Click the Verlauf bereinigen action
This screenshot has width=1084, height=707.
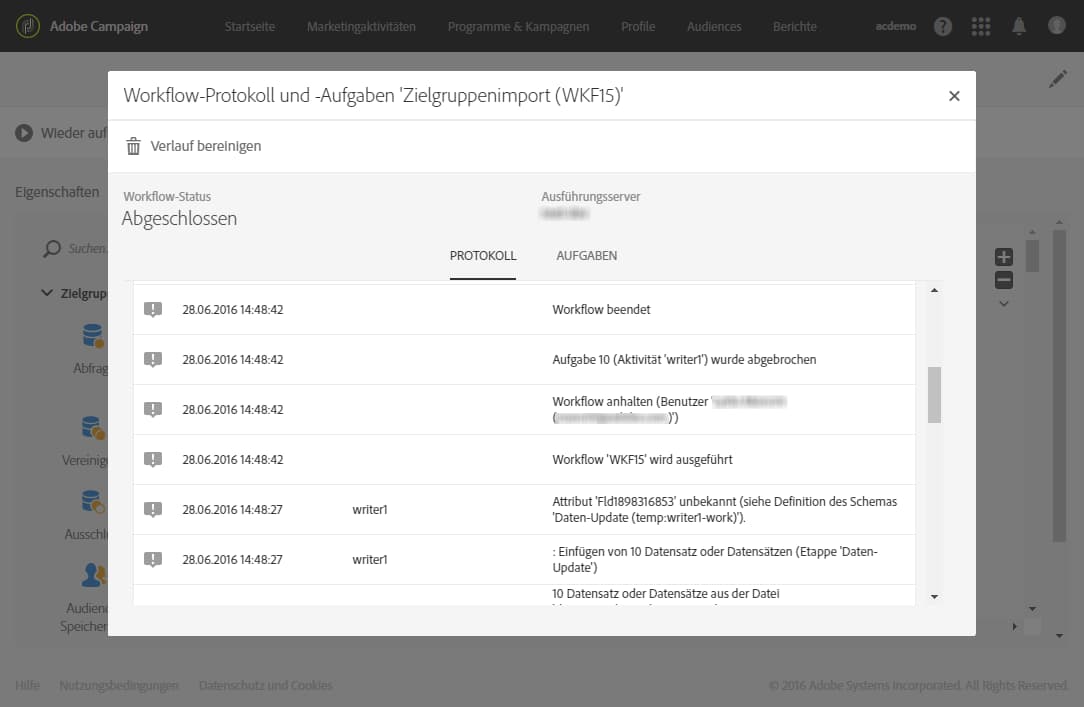pos(205,145)
